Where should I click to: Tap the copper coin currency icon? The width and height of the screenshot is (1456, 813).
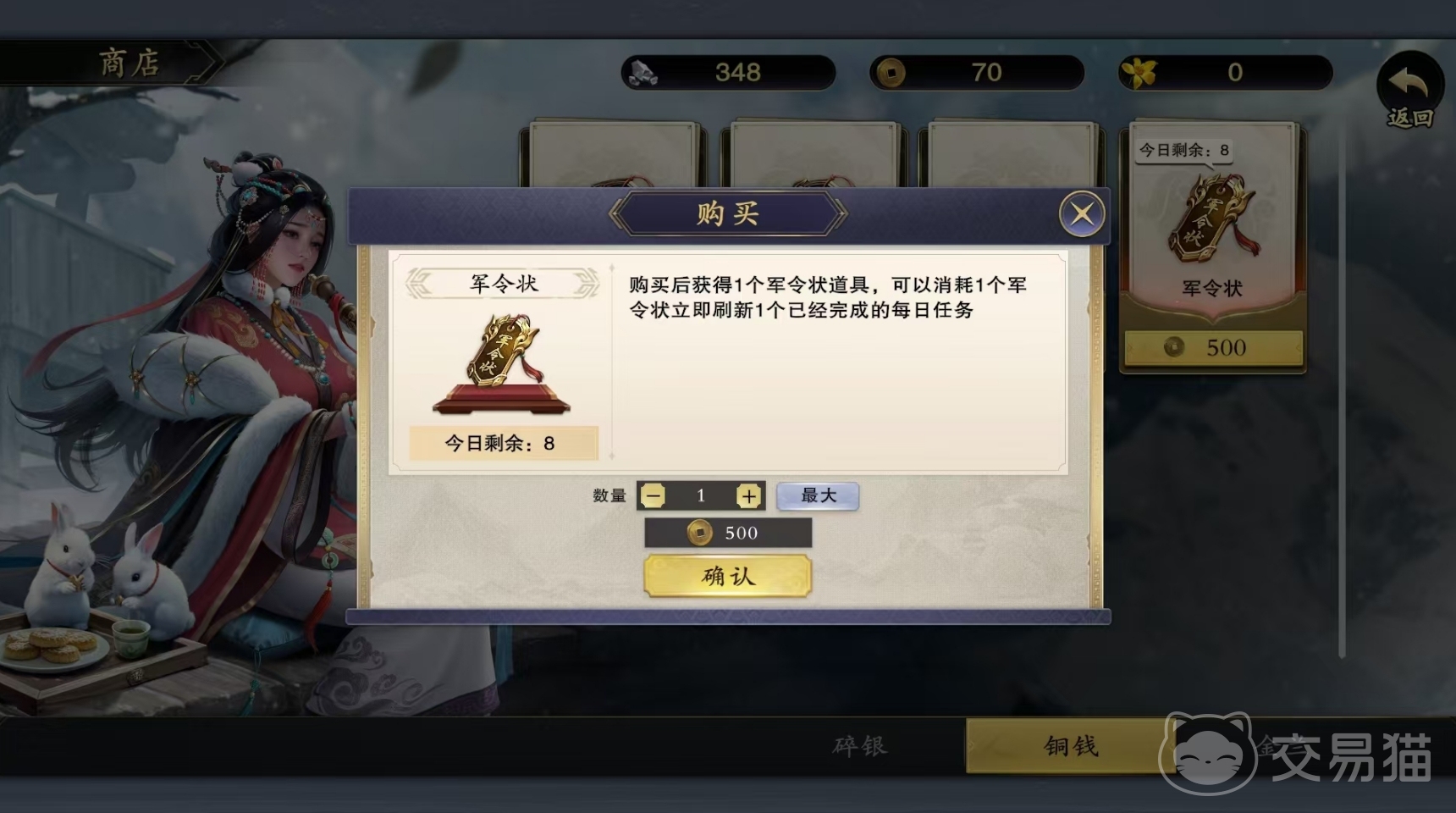tap(890, 74)
